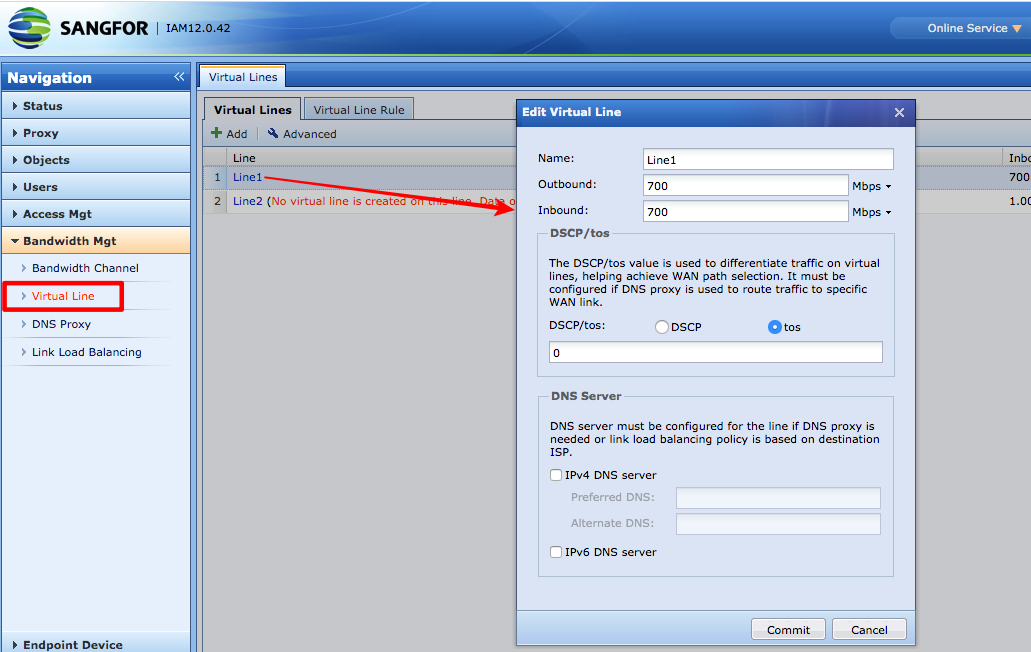Image resolution: width=1031 pixels, height=652 pixels.
Task: Open the Outbound Mbps unit dropdown
Action: [872, 186]
